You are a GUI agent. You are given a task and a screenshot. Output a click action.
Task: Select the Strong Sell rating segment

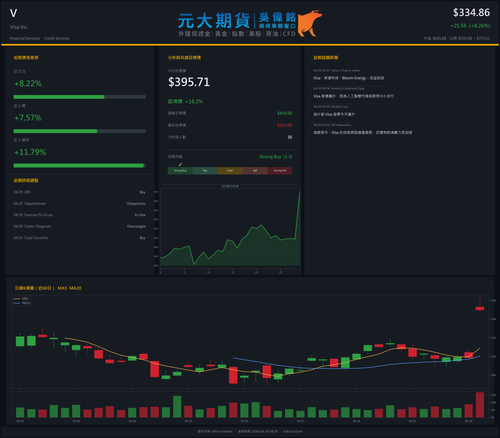point(280,171)
